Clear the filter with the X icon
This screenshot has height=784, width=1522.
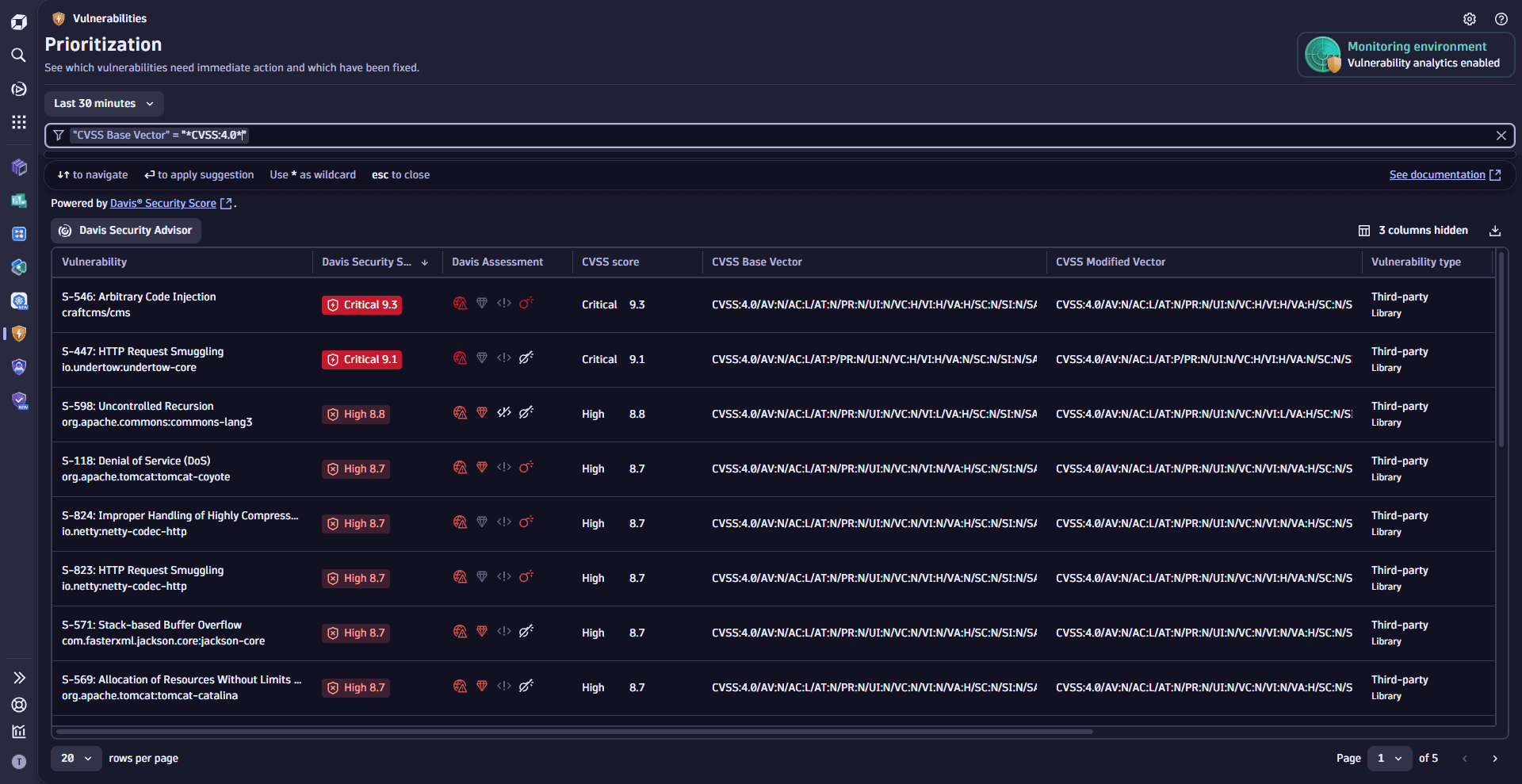coord(1501,136)
